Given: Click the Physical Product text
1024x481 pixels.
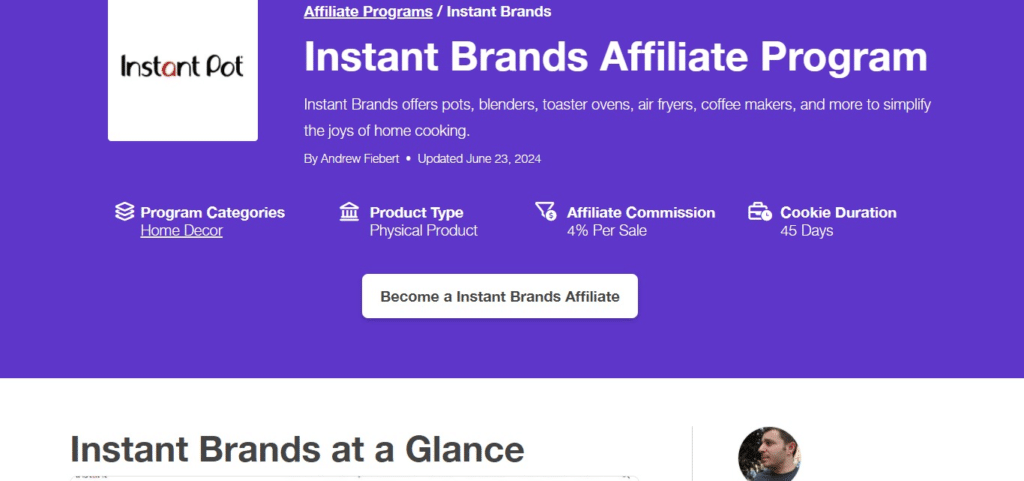Looking at the screenshot, I should 423,231.
